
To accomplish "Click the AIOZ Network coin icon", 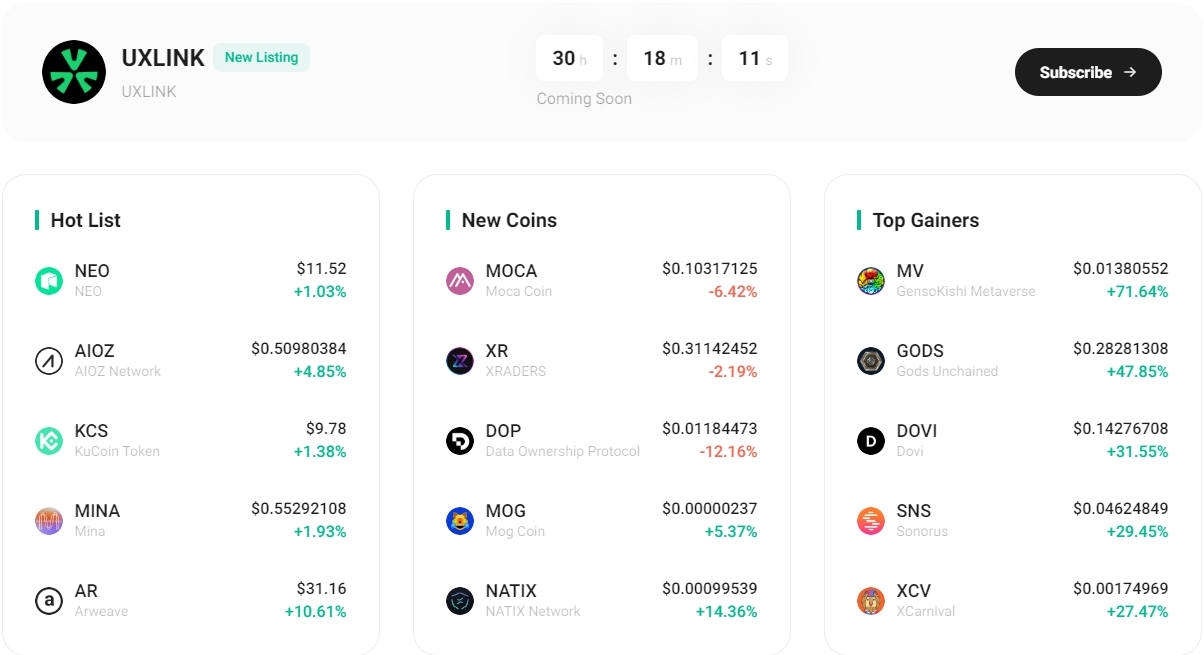I will [x=49, y=361].
